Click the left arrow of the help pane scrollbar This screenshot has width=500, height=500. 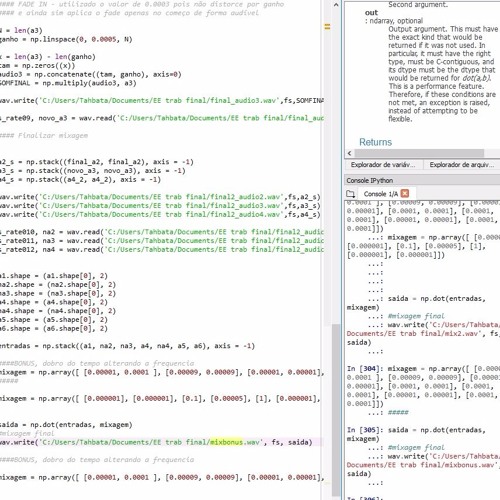pos(349,153)
